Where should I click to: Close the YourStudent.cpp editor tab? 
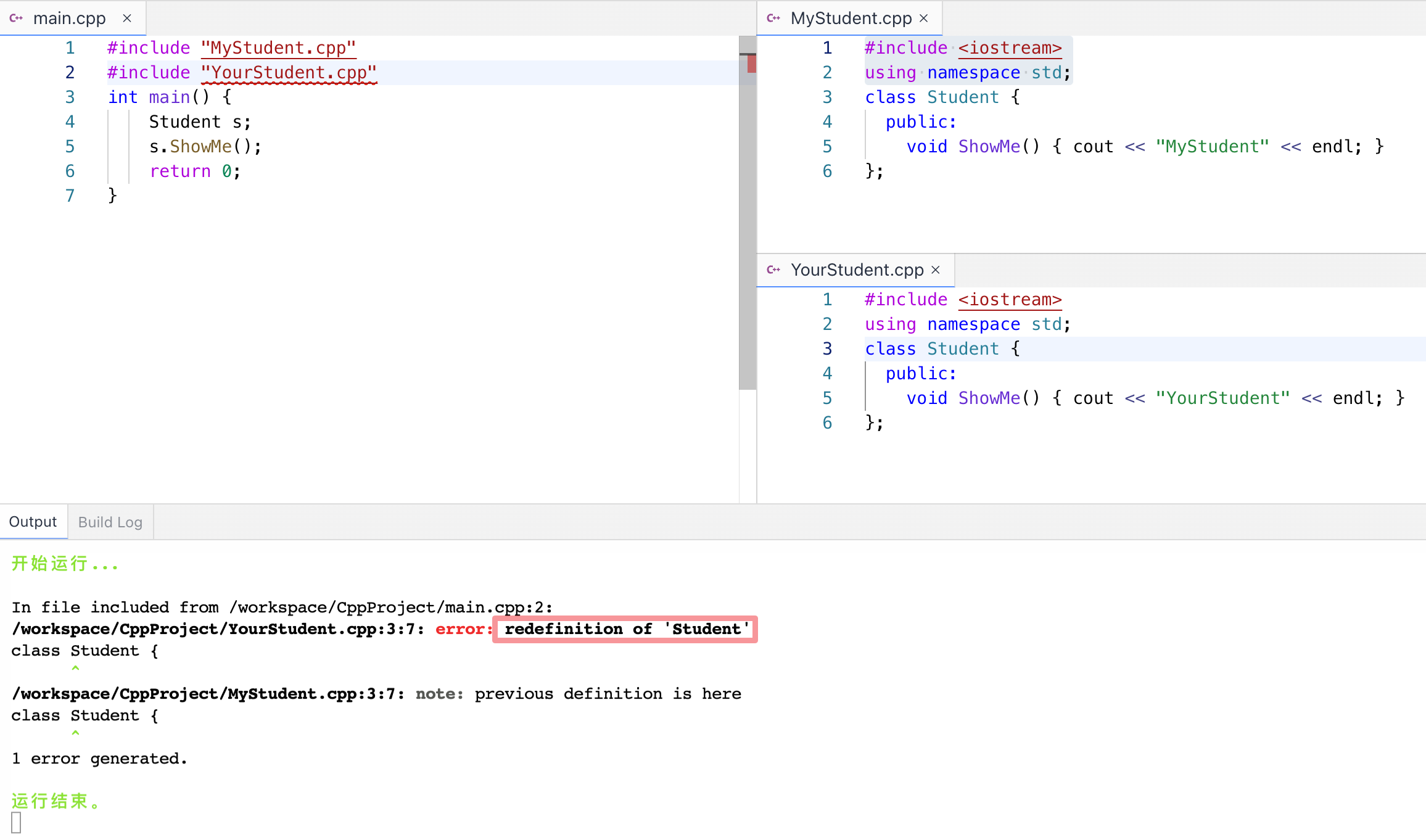[936, 270]
